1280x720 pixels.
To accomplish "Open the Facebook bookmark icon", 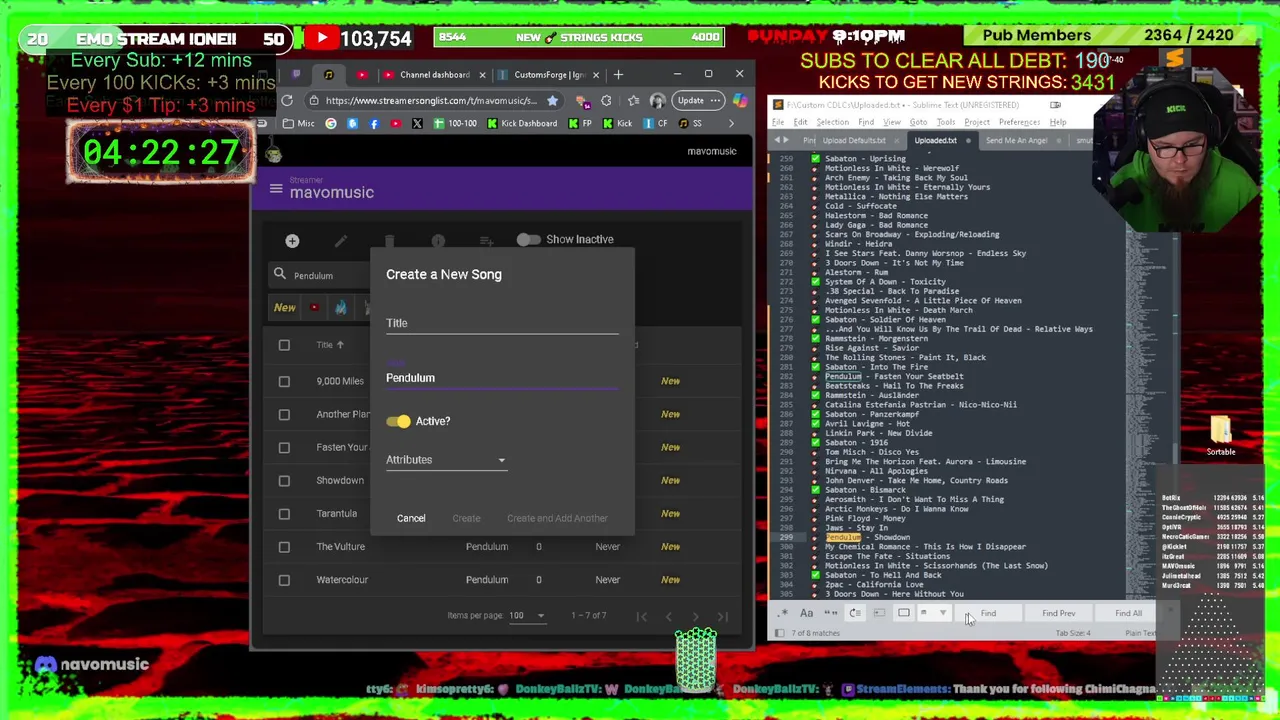I will coord(374,123).
